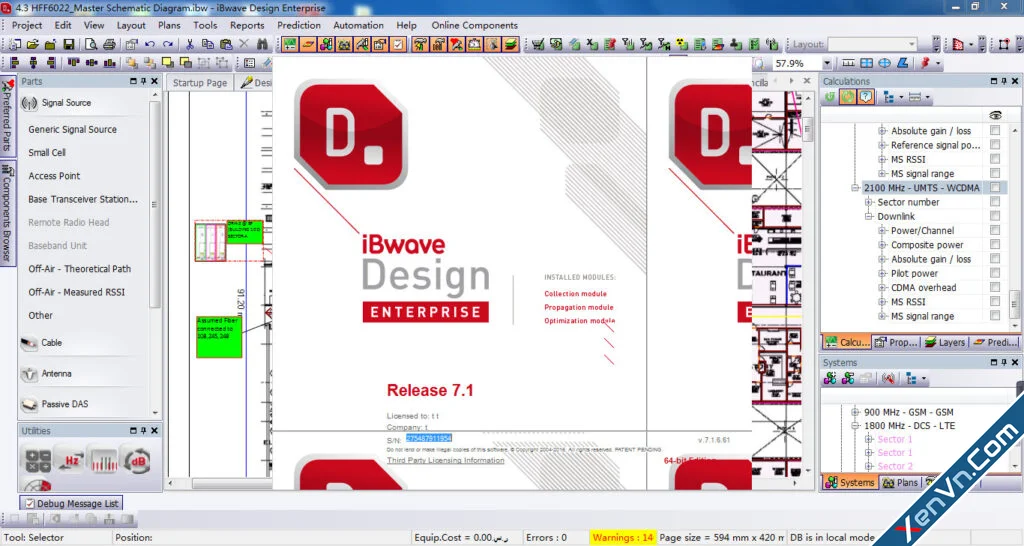The image size is (1024, 546).
Task: Toggle checkbox for 2100 MHz - UMTS - WCDMA
Action: 995,187
